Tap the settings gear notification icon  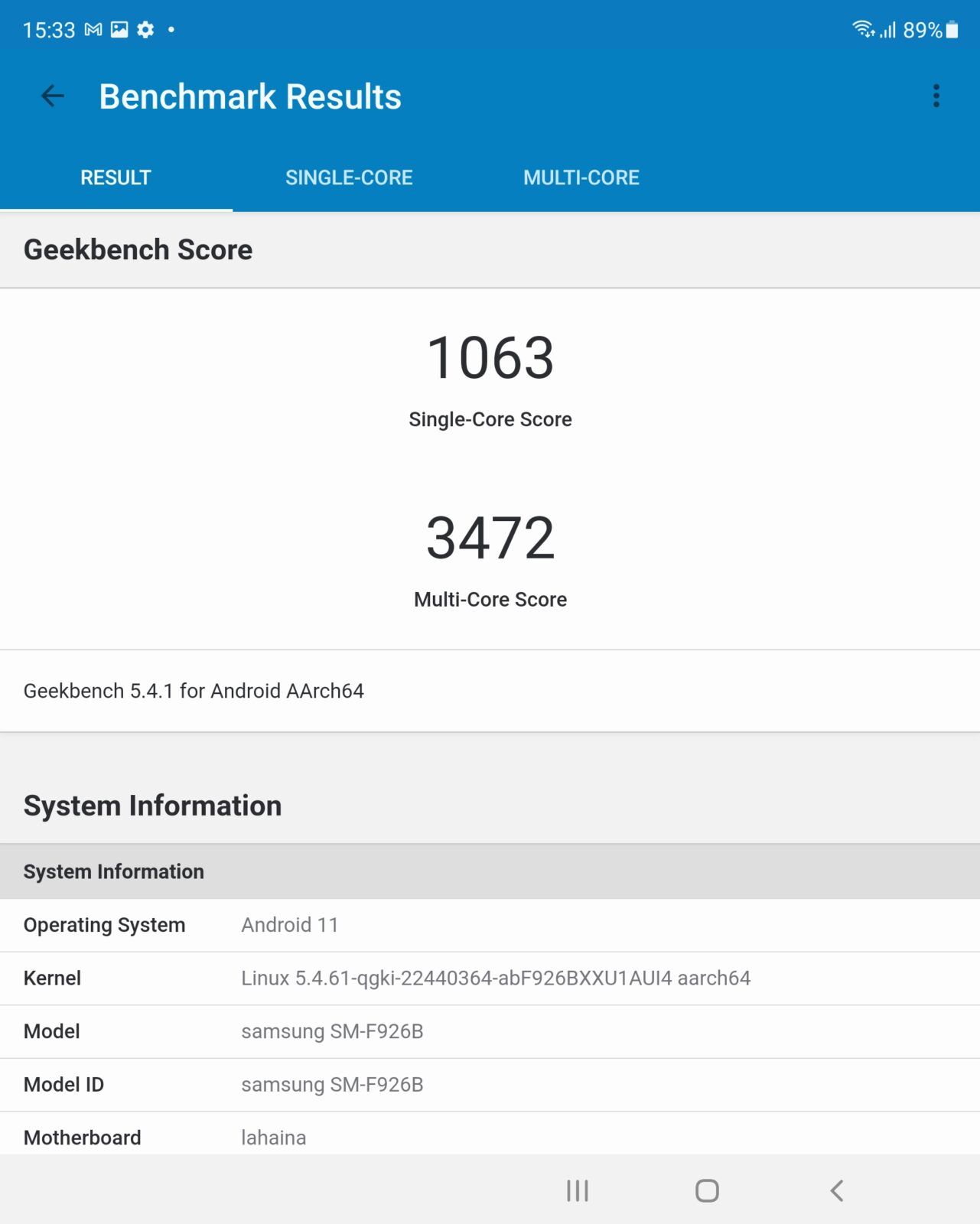[x=145, y=30]
